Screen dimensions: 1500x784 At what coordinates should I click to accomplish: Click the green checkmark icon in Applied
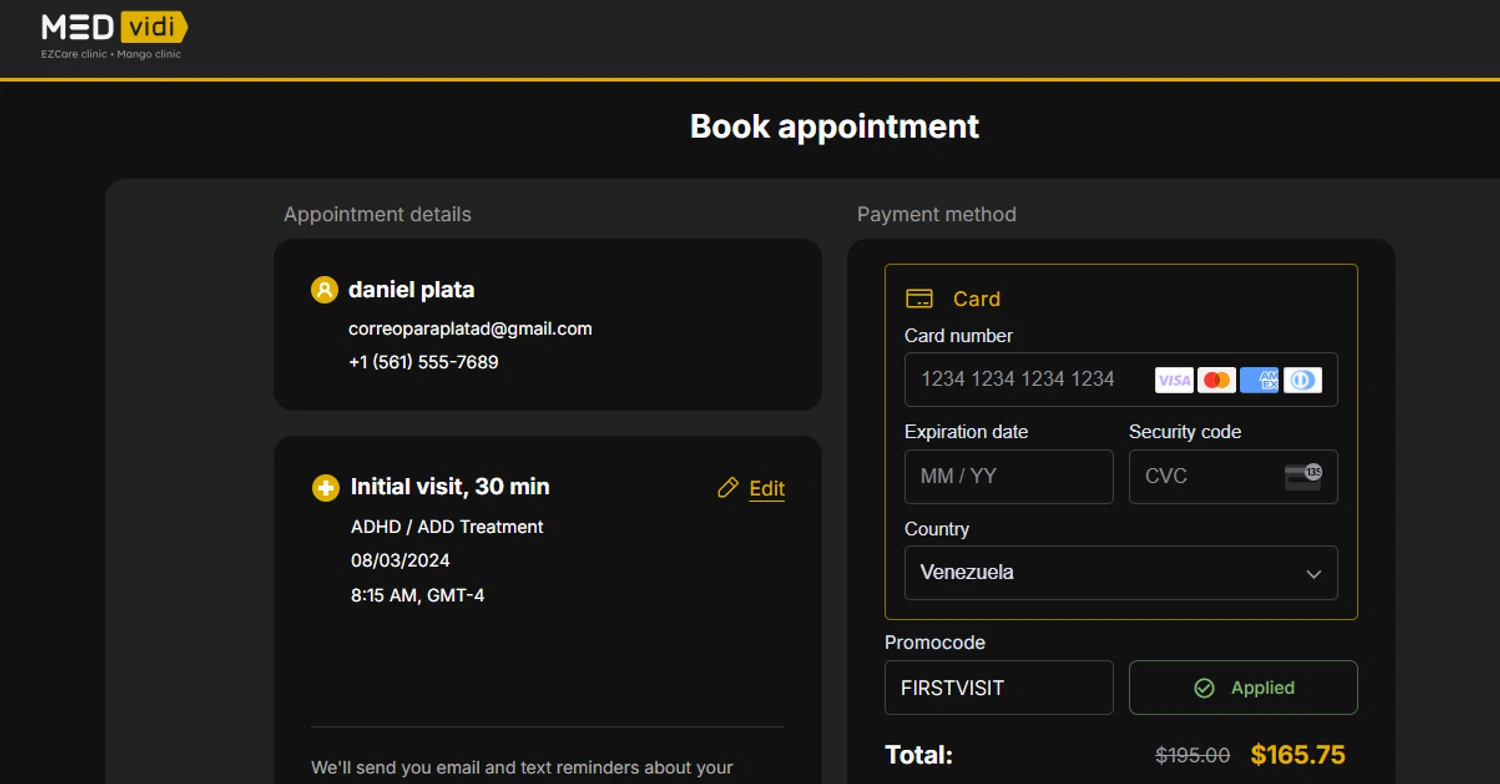[x=1204, y=688]
